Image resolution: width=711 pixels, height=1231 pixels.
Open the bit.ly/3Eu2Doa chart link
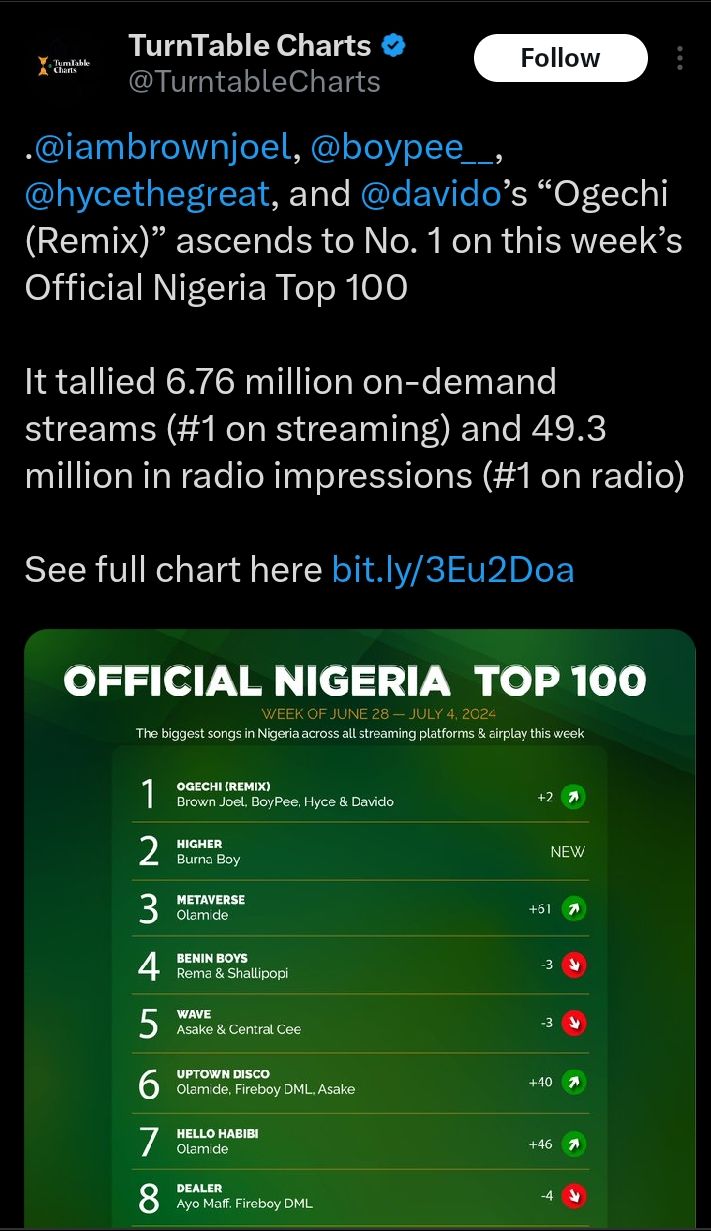pos(453,569)
